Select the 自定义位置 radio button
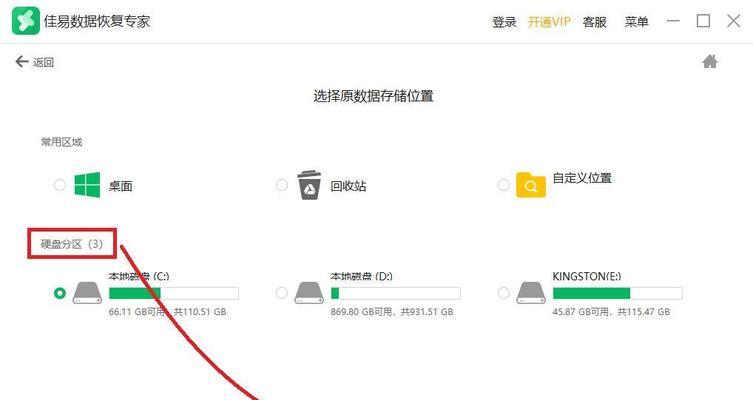Viewport: 753px width, 400px height. point(503,185)
